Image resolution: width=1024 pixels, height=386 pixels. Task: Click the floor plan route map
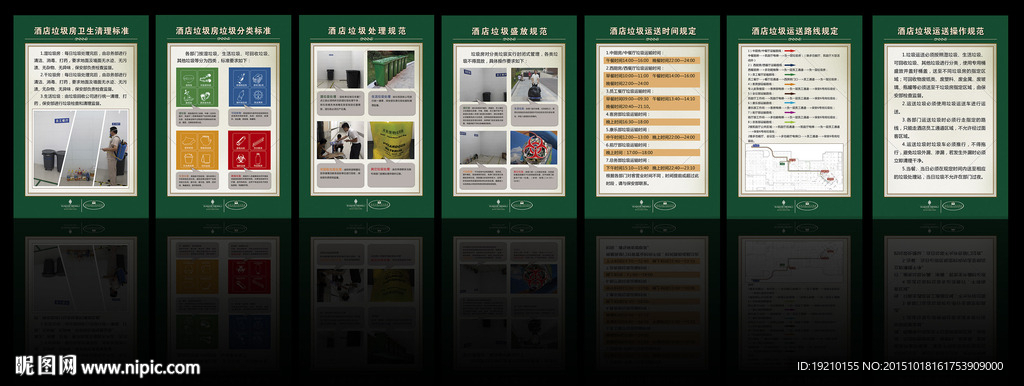795,167
